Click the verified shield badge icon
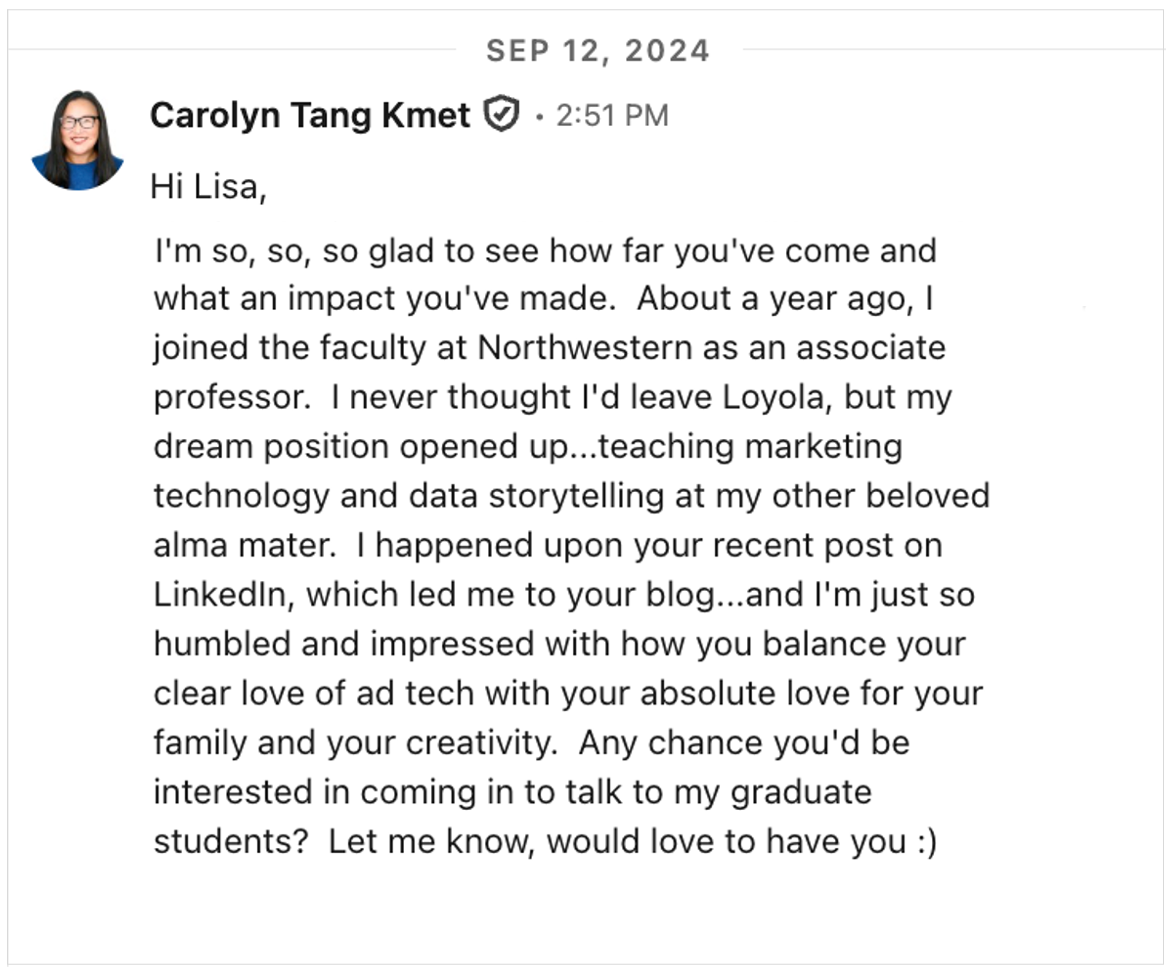The height and width of the screenshot is (976, 1174). (501, 115)
